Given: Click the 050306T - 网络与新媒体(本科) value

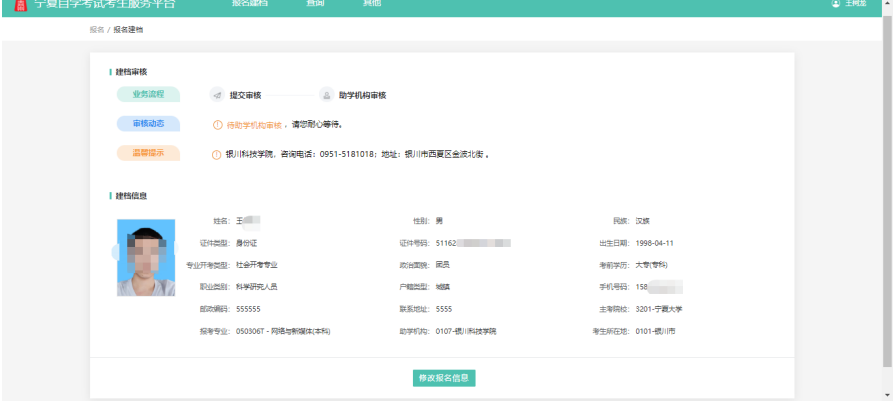Looking at the screenshot, I should pos(283,332).
